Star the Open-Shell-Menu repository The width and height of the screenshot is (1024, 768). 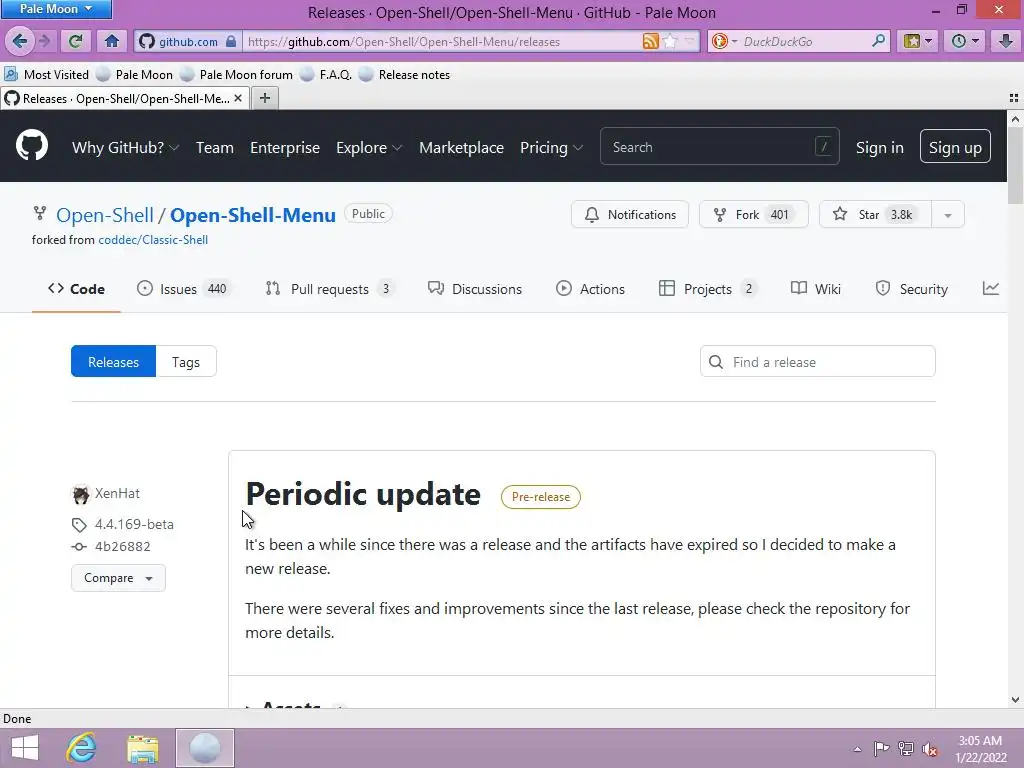tap(875, 215)
